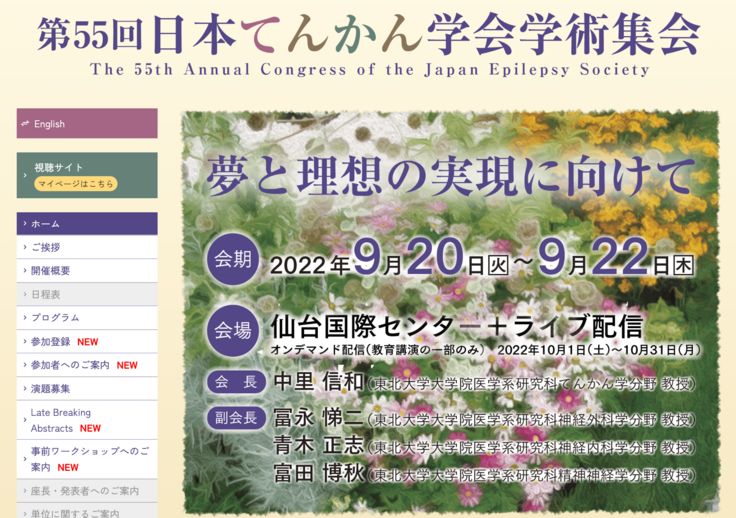Viewport: 736px width, 518px height.
Task: Click the chevron next to 視聴サイト
Action: pos(25,175)
